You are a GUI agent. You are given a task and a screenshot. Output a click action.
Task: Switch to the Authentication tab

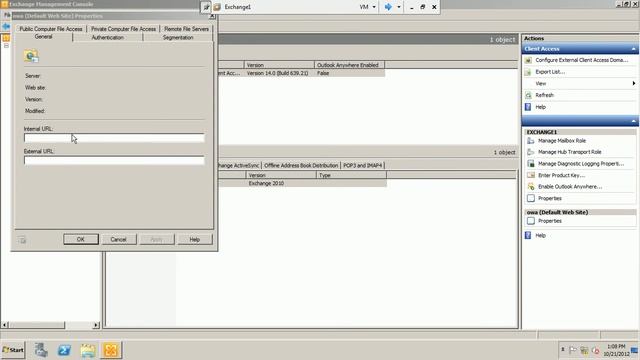point(107,38)
